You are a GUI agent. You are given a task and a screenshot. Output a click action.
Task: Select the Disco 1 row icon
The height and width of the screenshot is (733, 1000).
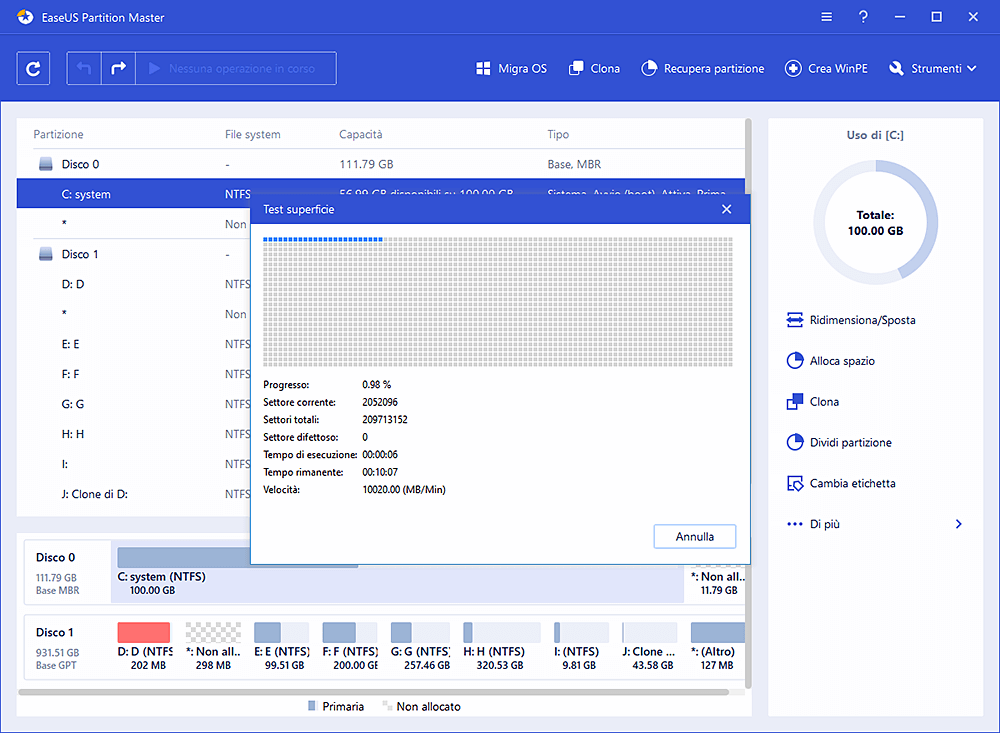[46, 254]
